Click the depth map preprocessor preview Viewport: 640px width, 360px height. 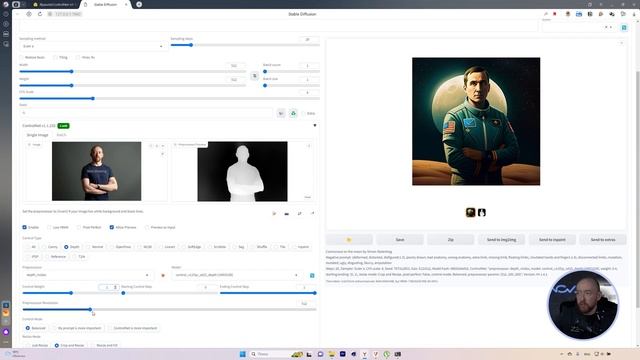point(242,171)
